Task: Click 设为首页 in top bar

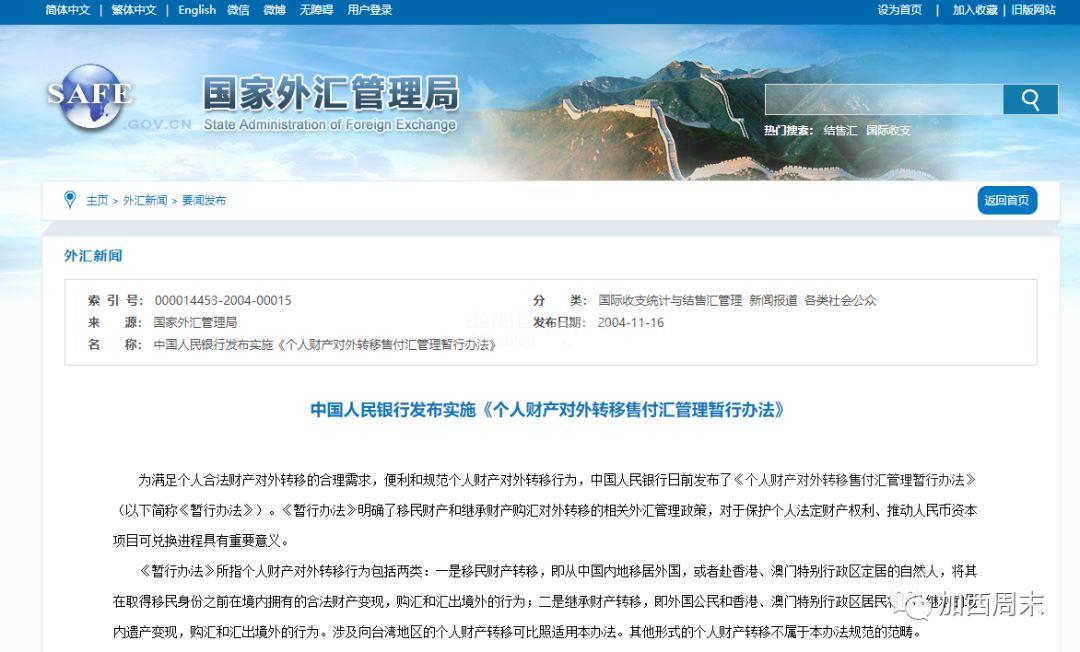Action: tap(900, 10)
